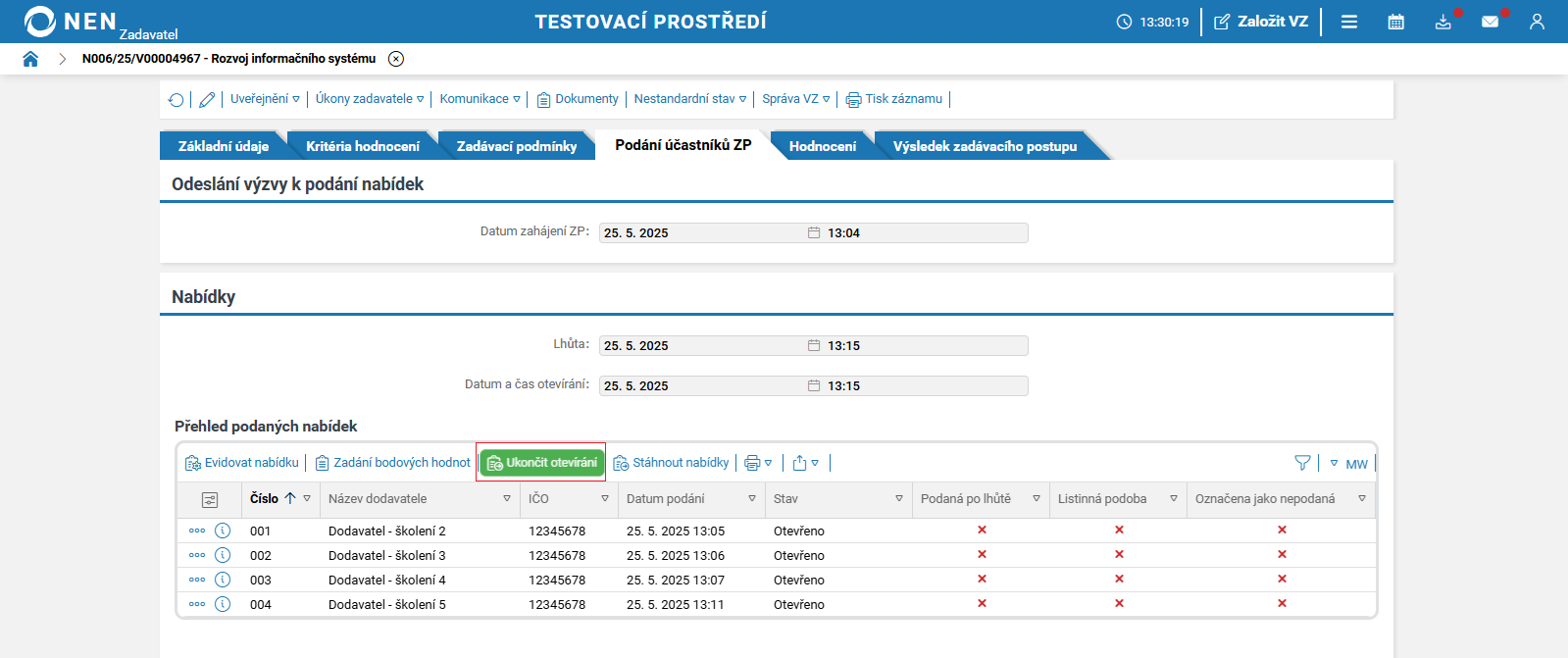The width and height of the screenshot is (1568, 658).
Task: Open the row actions menu for offer 001
Action: tap(197, 531)
